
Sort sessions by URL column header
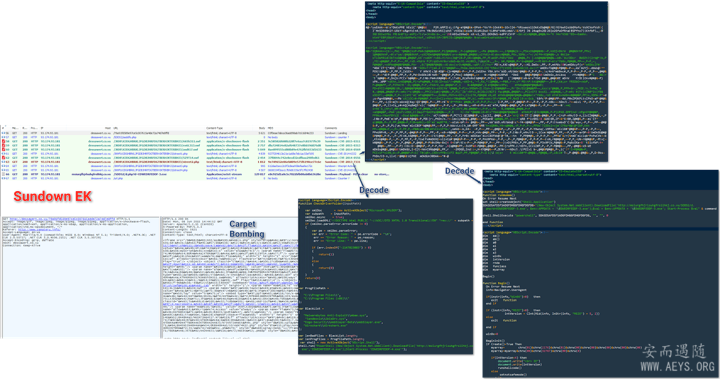[x=116, y=129]
